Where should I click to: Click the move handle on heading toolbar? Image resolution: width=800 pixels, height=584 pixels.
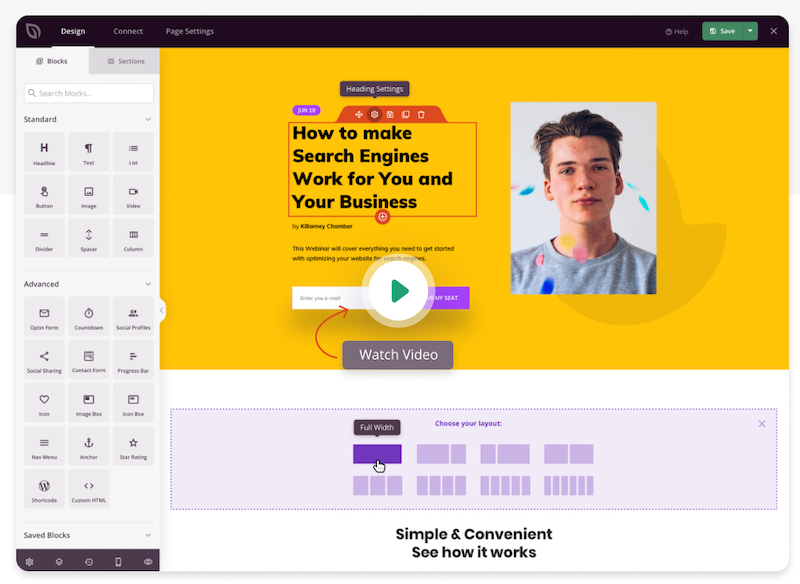tap(359, 114)
